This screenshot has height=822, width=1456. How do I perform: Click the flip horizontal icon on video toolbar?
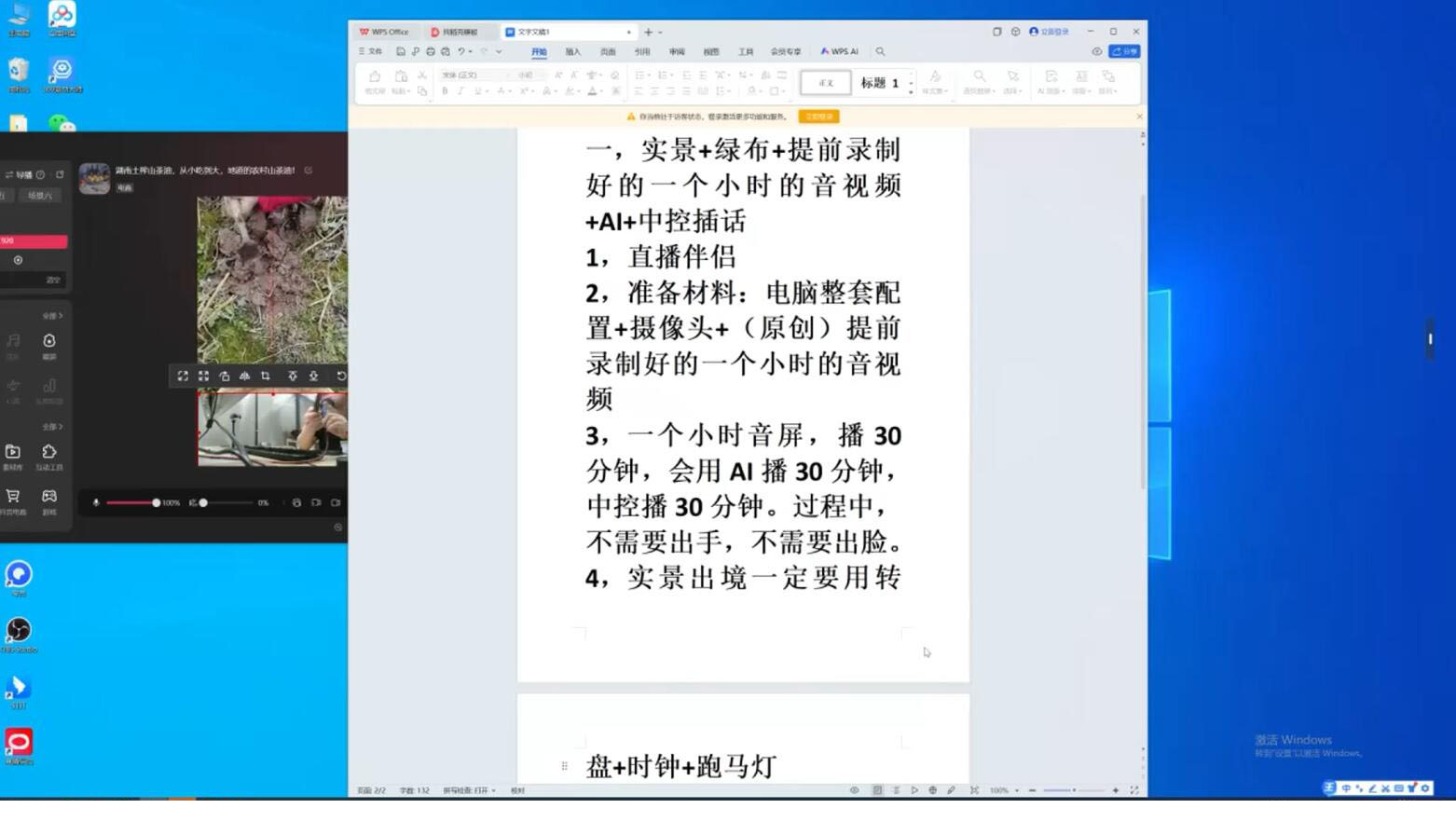click(x=245, y=376)
